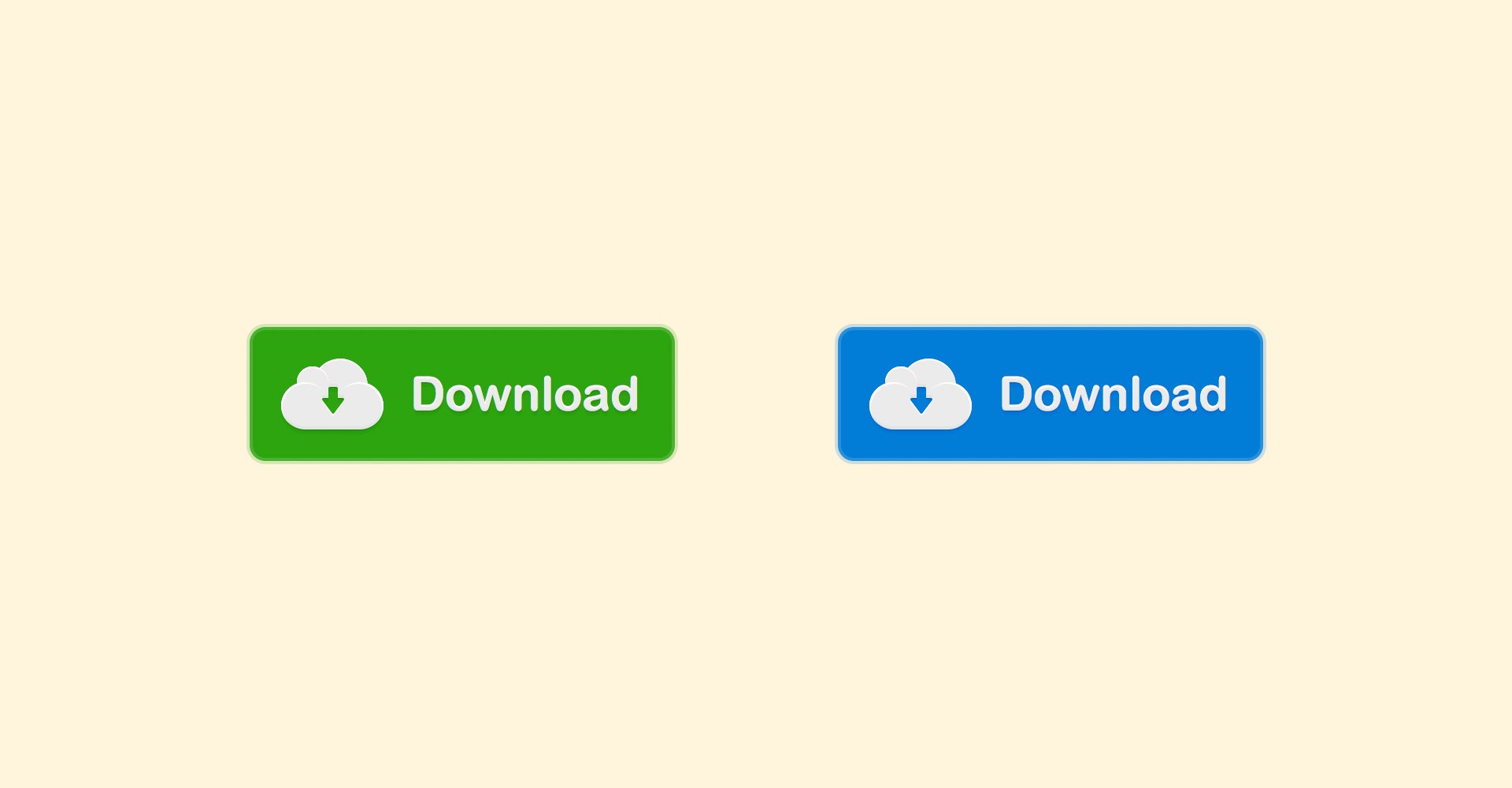
Task: Click the final d of green Download label
Action: [x=624, y=394]
